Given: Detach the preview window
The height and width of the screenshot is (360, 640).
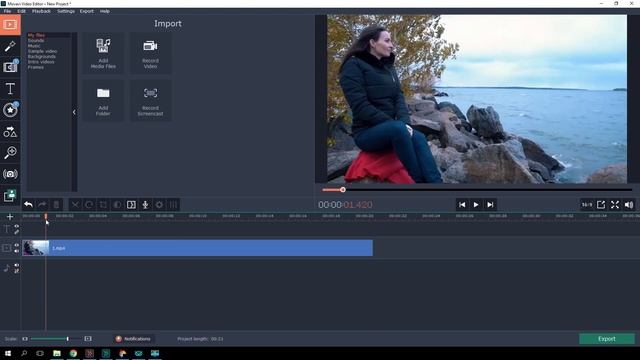Looking at the screenshot, I should pos(601,205).
